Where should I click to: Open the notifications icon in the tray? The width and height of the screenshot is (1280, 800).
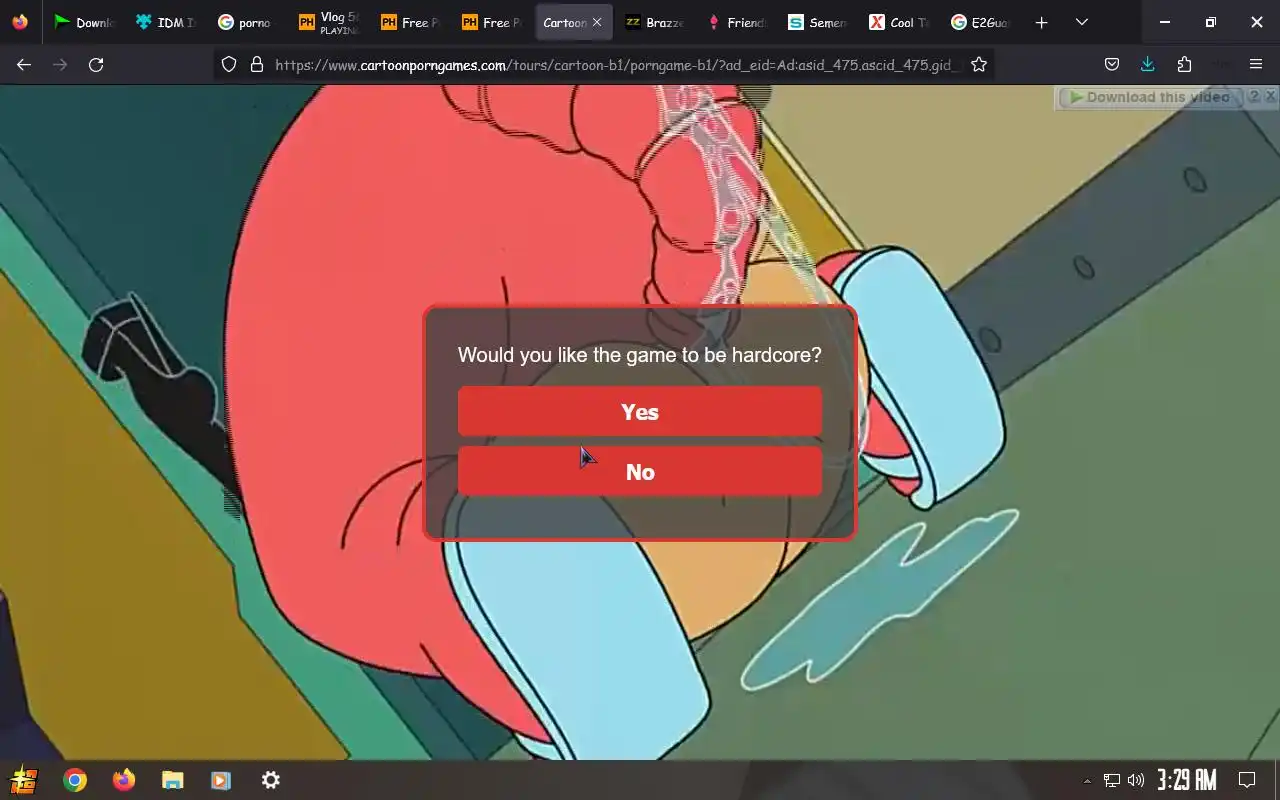tap(1247, 780)
